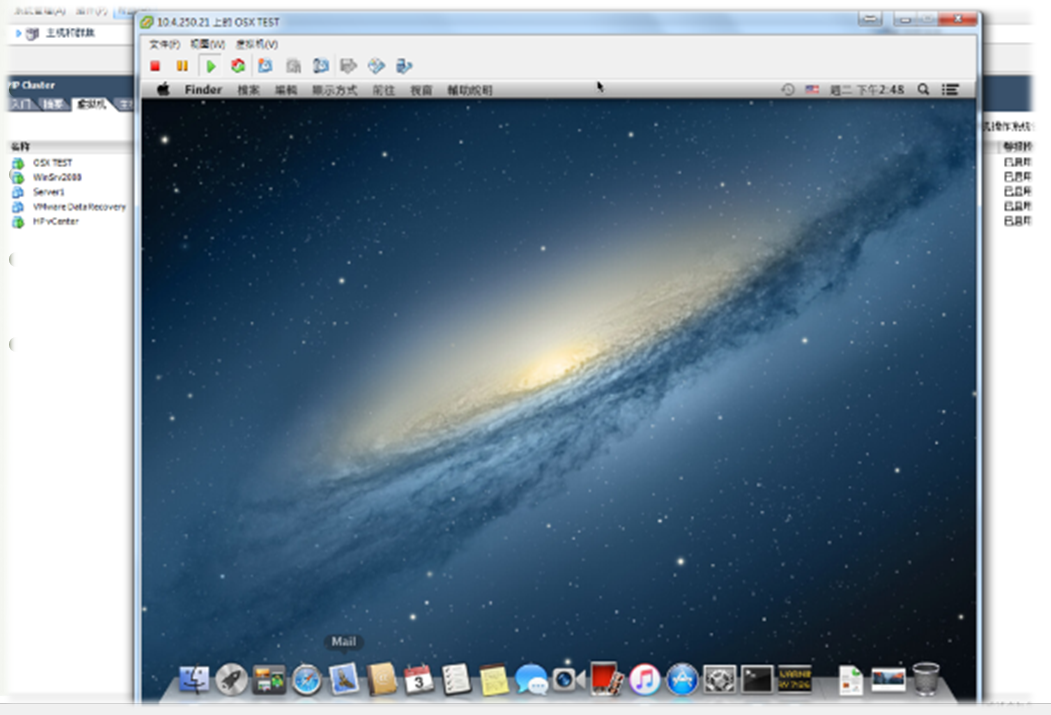Take a virtual machine snapshot
The width and height of the screenshot is (1051, 715).
click(265, 66)
